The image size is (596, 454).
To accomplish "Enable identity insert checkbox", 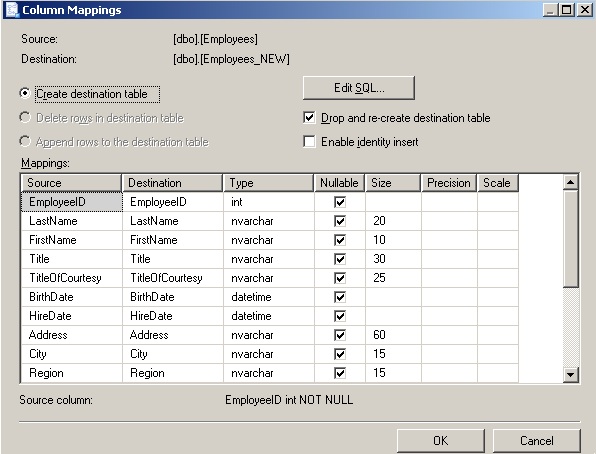I will 309,141.
